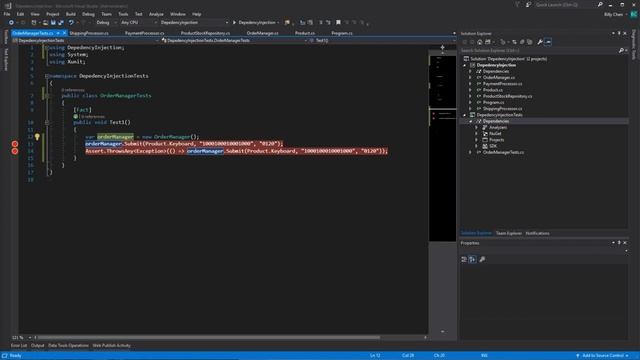Toggle the breakpoint on line 13
This screenshot has height=360, width=640.
click(x=15, y=144)
